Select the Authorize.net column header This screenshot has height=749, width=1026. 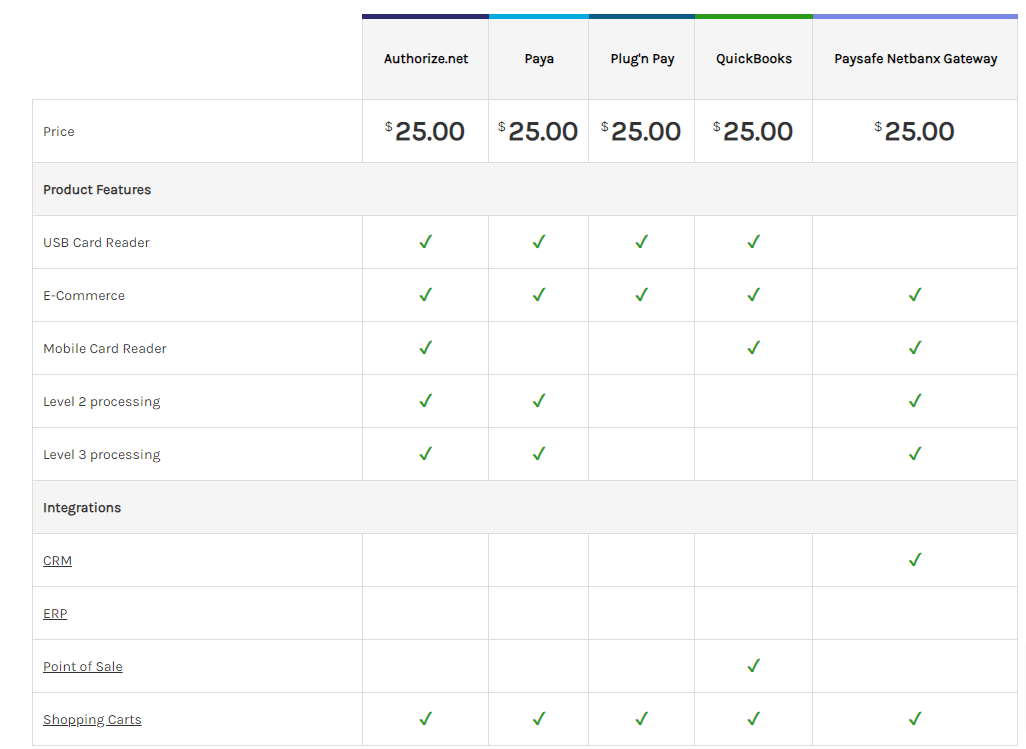pyautogui.click(x=426, y=59)
